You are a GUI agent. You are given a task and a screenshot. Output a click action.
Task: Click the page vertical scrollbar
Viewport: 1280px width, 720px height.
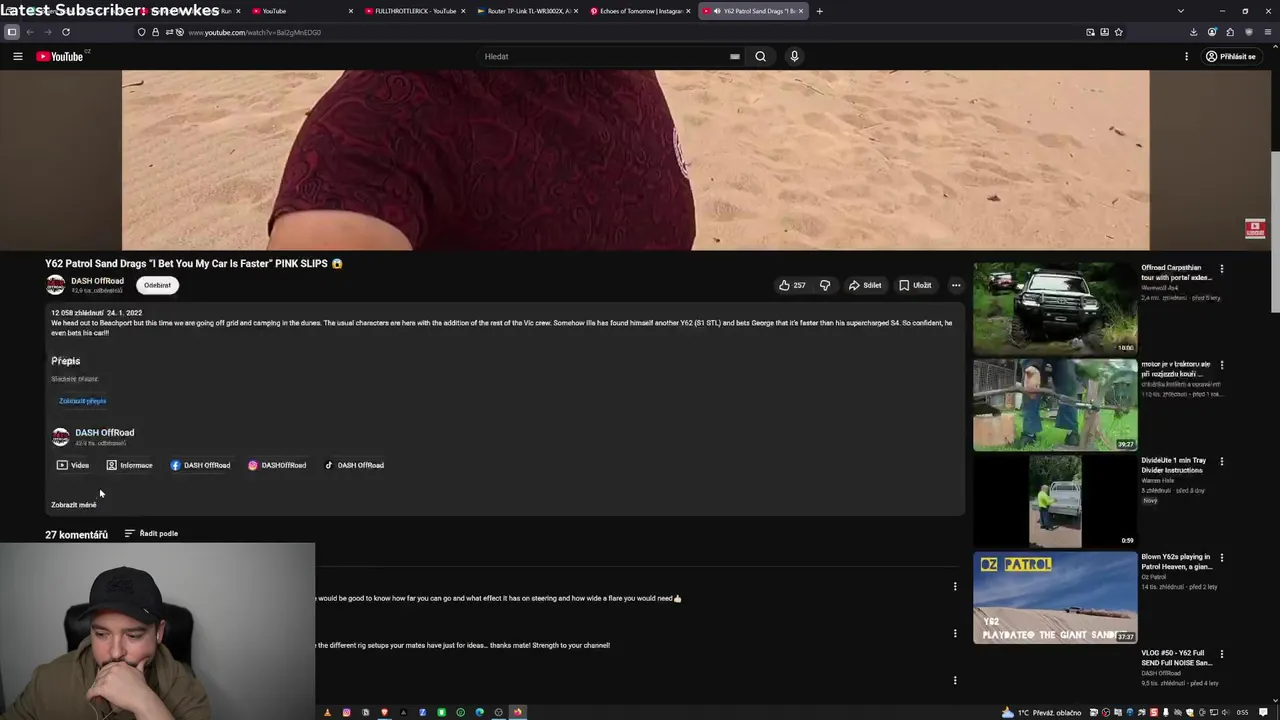(1275, 232)
